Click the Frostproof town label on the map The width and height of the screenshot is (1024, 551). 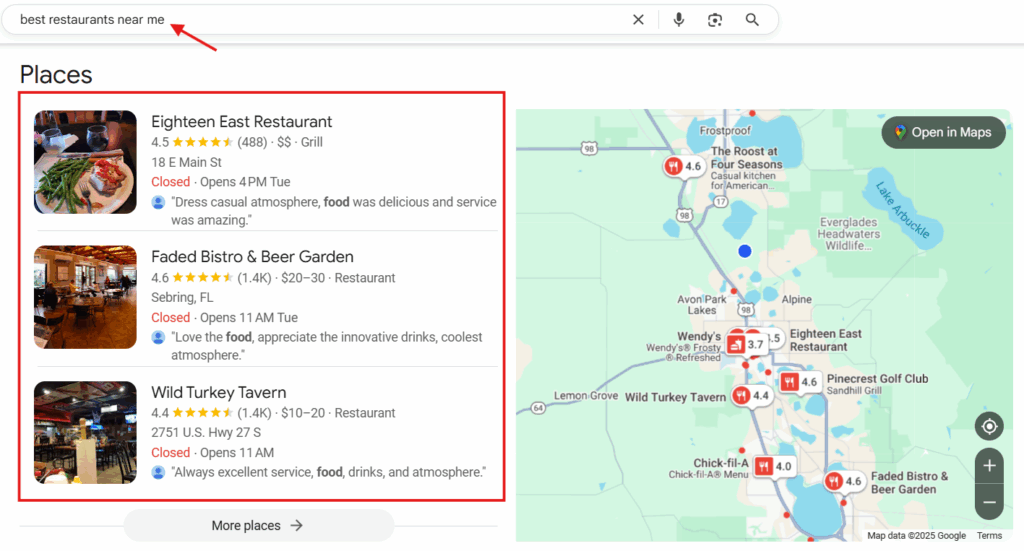pos(725,131)
